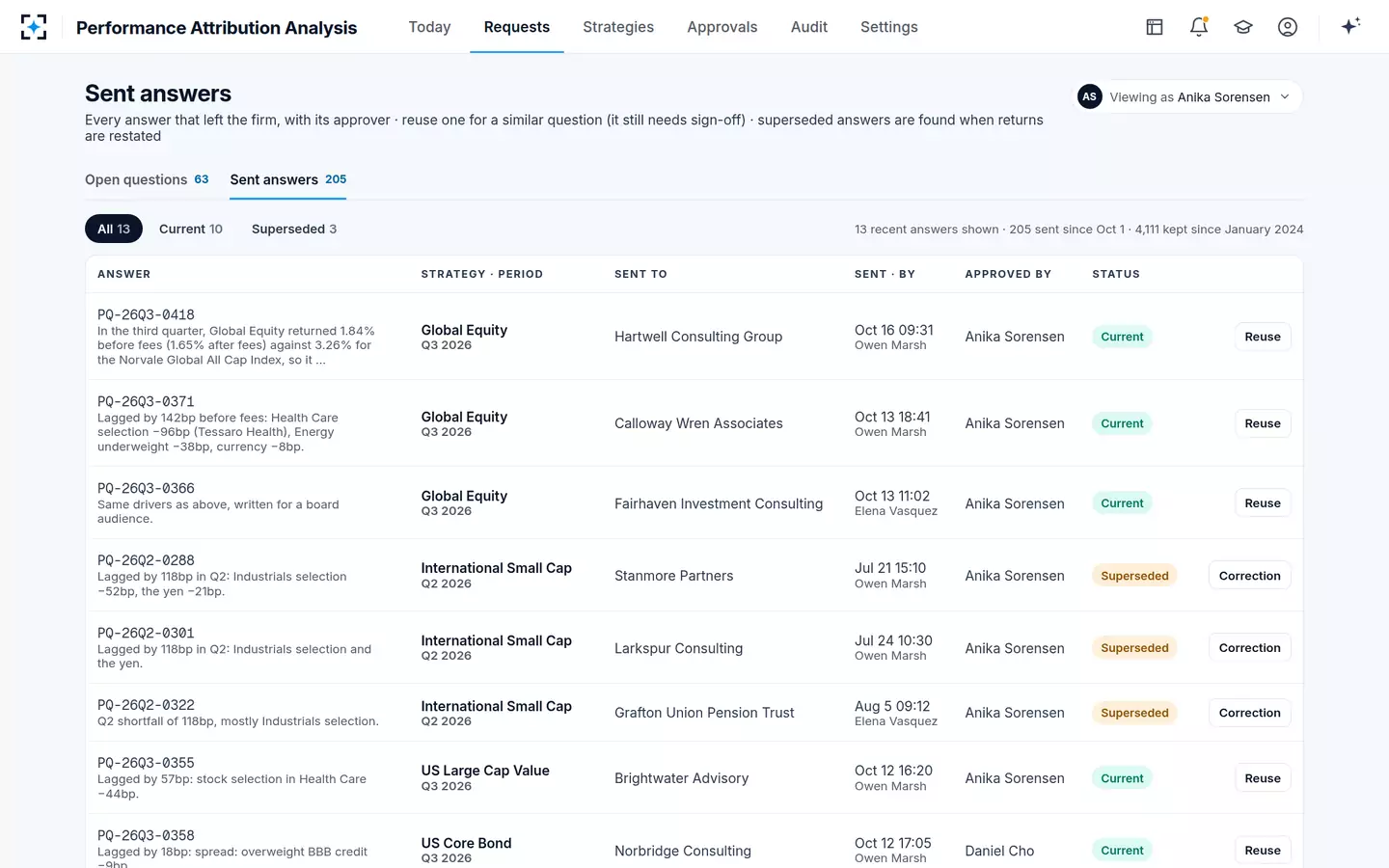Viewport: 1389px width, 868px height.
Task: Open the user account icon
Action: 1288,27
